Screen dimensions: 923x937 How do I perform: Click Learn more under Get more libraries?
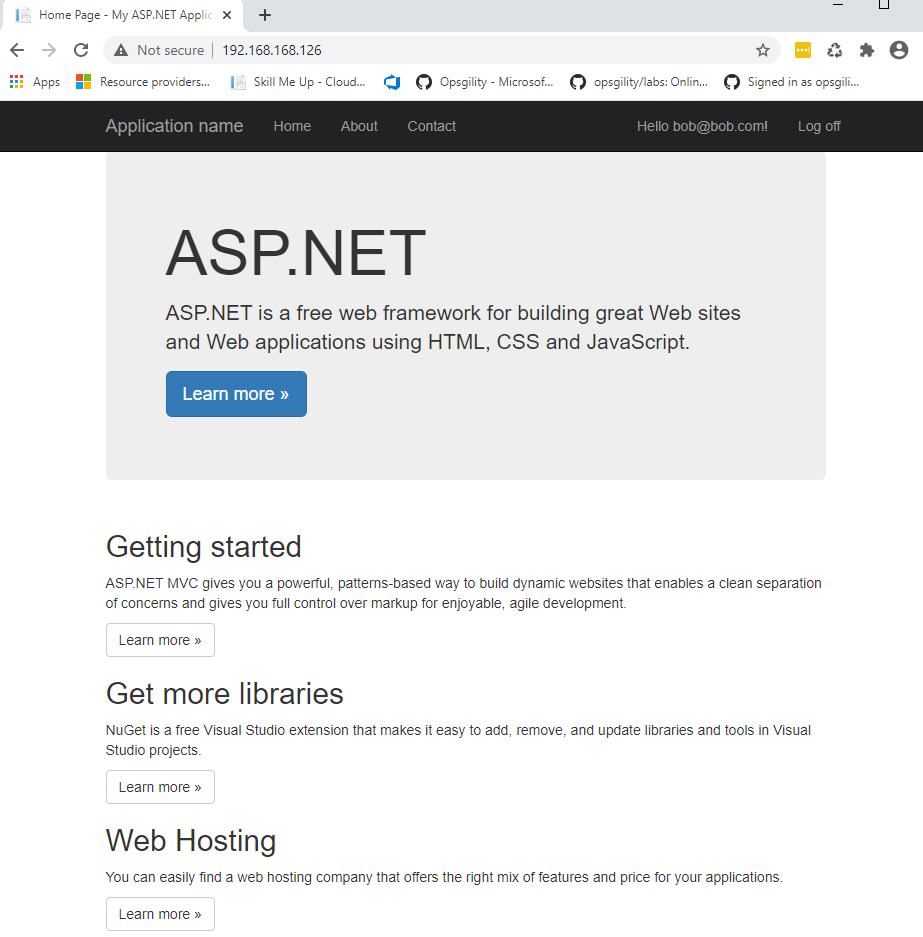[x=160, y=787]
